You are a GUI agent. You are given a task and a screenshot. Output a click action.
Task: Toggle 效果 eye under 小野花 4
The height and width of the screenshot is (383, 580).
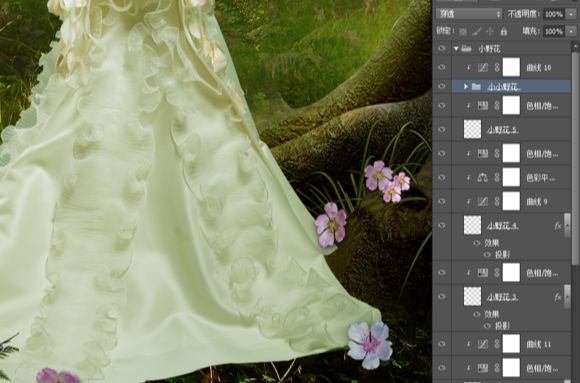coord(476,243)
